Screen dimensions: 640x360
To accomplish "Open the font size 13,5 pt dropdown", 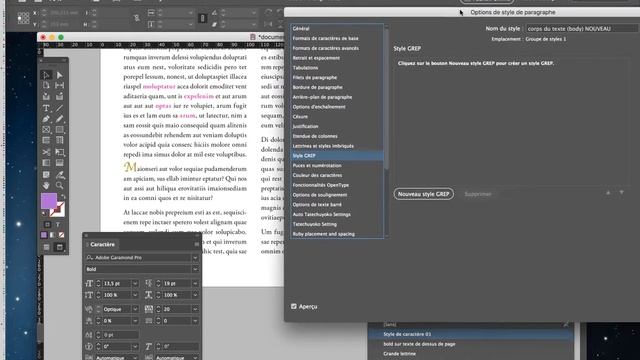I will [x=135, y=283].
